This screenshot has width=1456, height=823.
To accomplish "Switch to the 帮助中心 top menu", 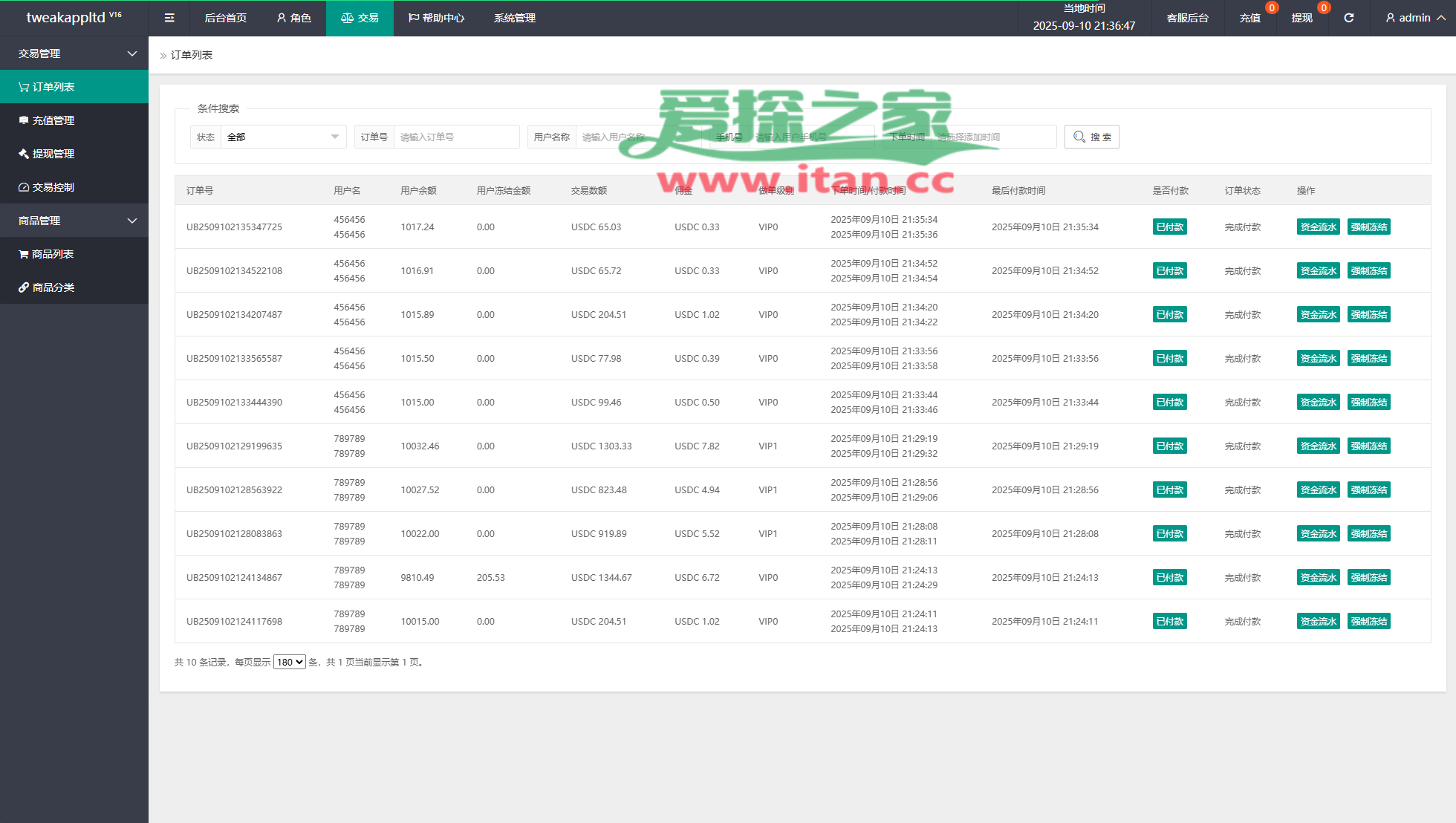I will 436,18.
